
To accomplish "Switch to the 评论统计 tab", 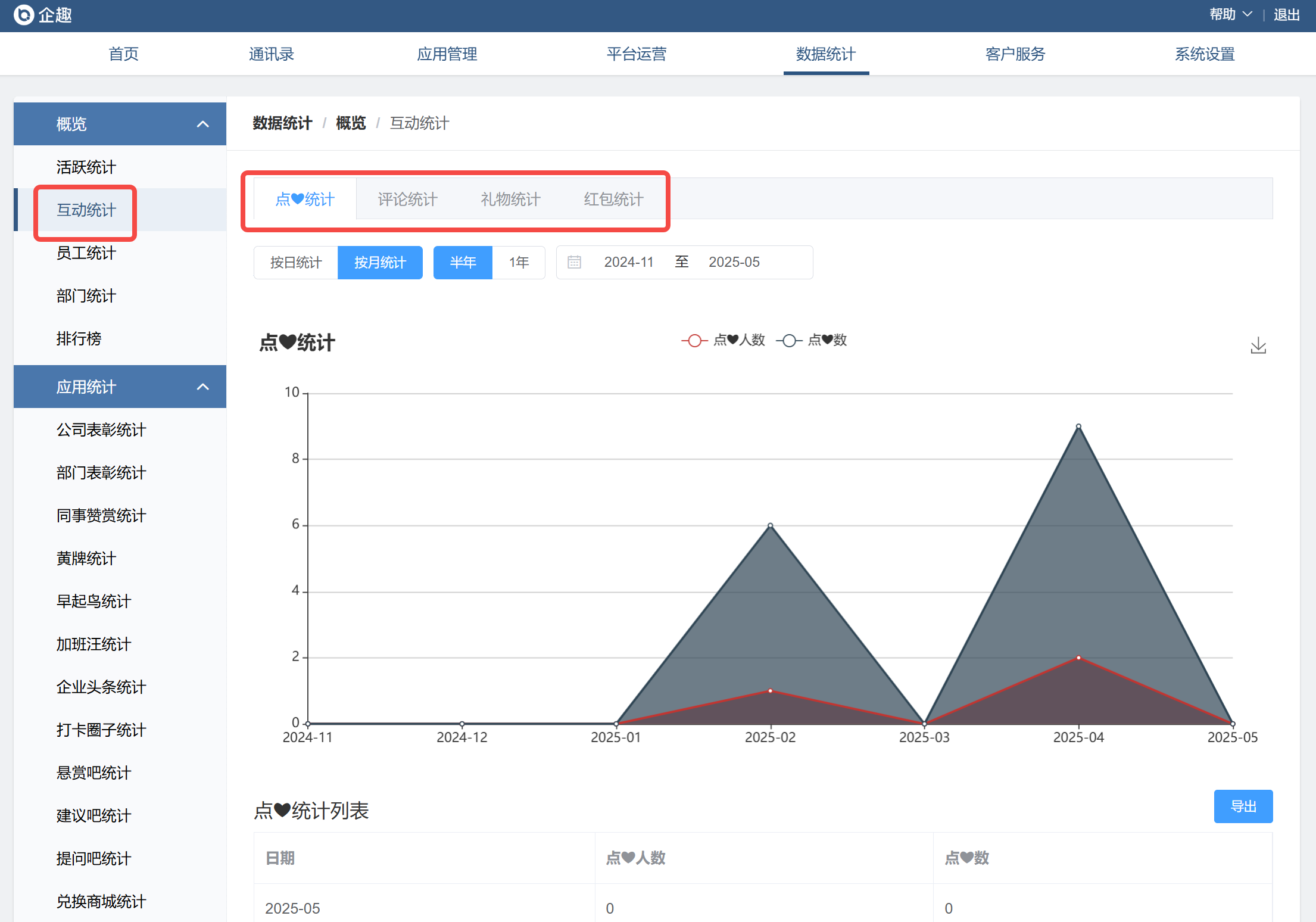I will 408,199.
